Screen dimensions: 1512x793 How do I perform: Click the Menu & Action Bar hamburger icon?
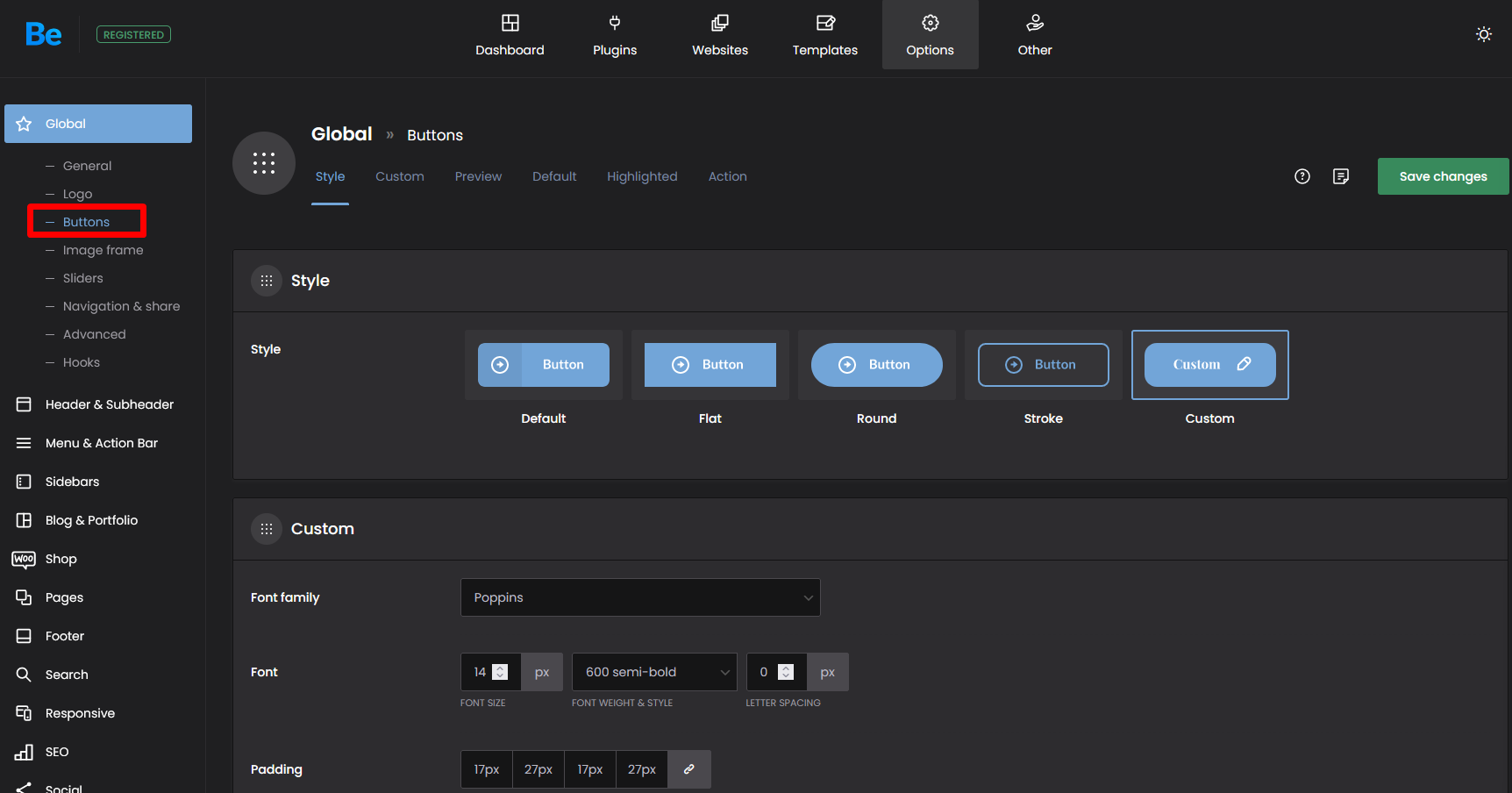pyautogui.click(x=24, y=443)
